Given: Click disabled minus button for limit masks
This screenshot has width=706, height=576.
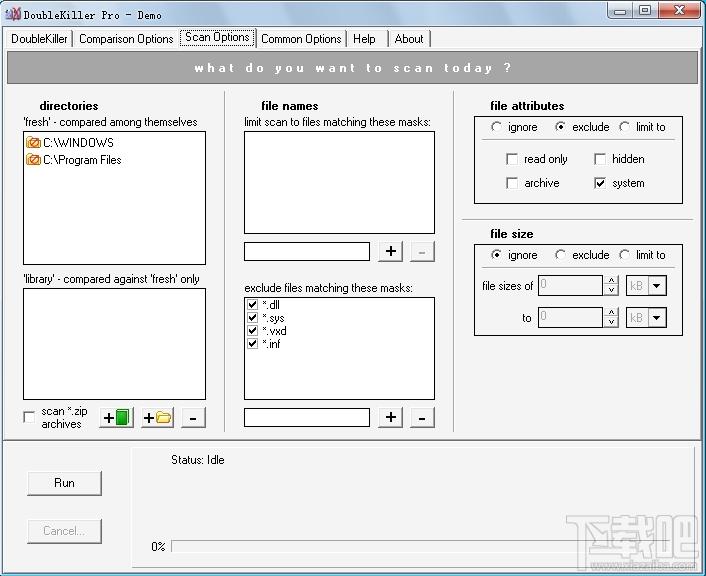Looking at the screenshot, I should click(x=422, y=251).
